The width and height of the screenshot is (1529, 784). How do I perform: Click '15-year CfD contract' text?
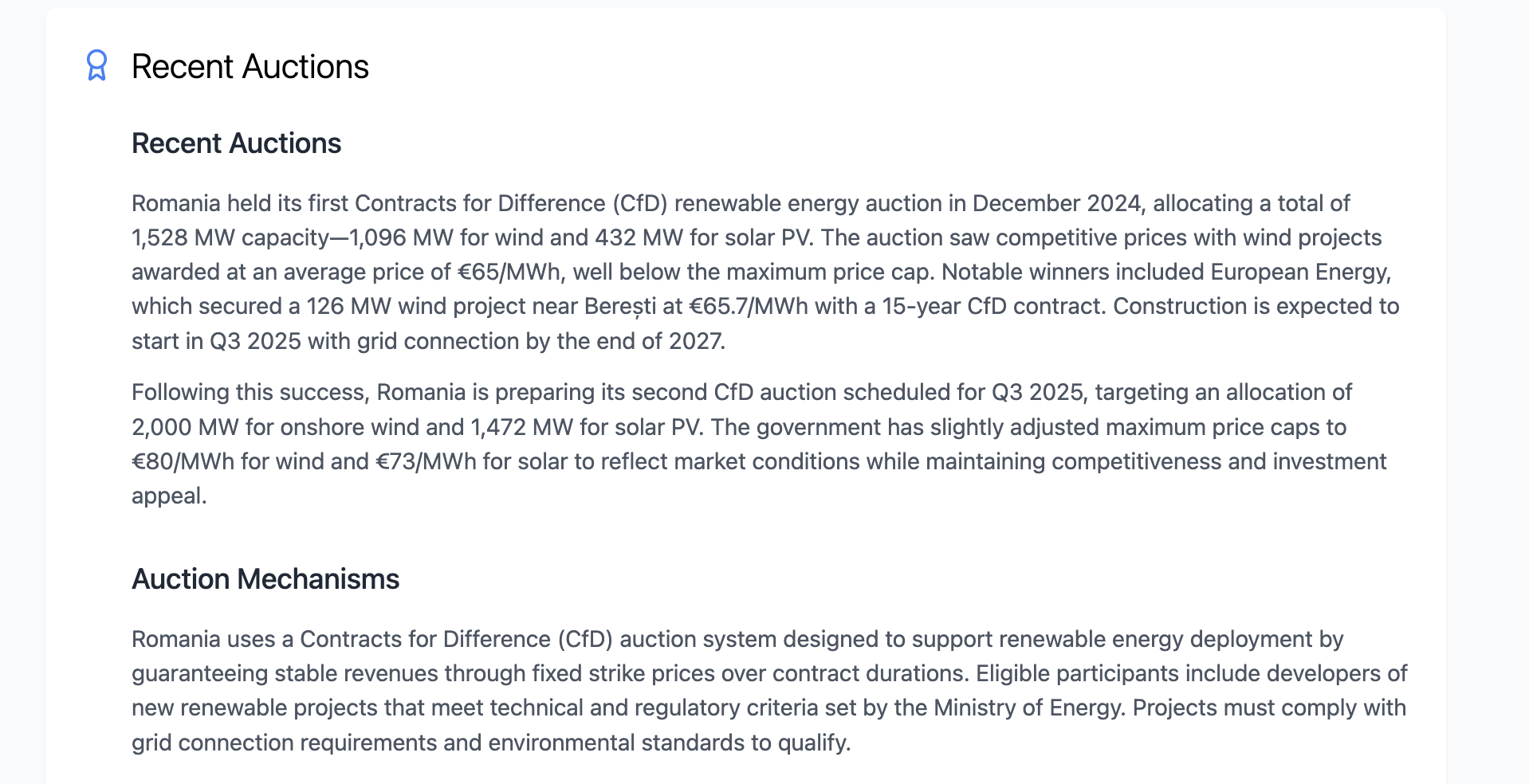(994, 307)
